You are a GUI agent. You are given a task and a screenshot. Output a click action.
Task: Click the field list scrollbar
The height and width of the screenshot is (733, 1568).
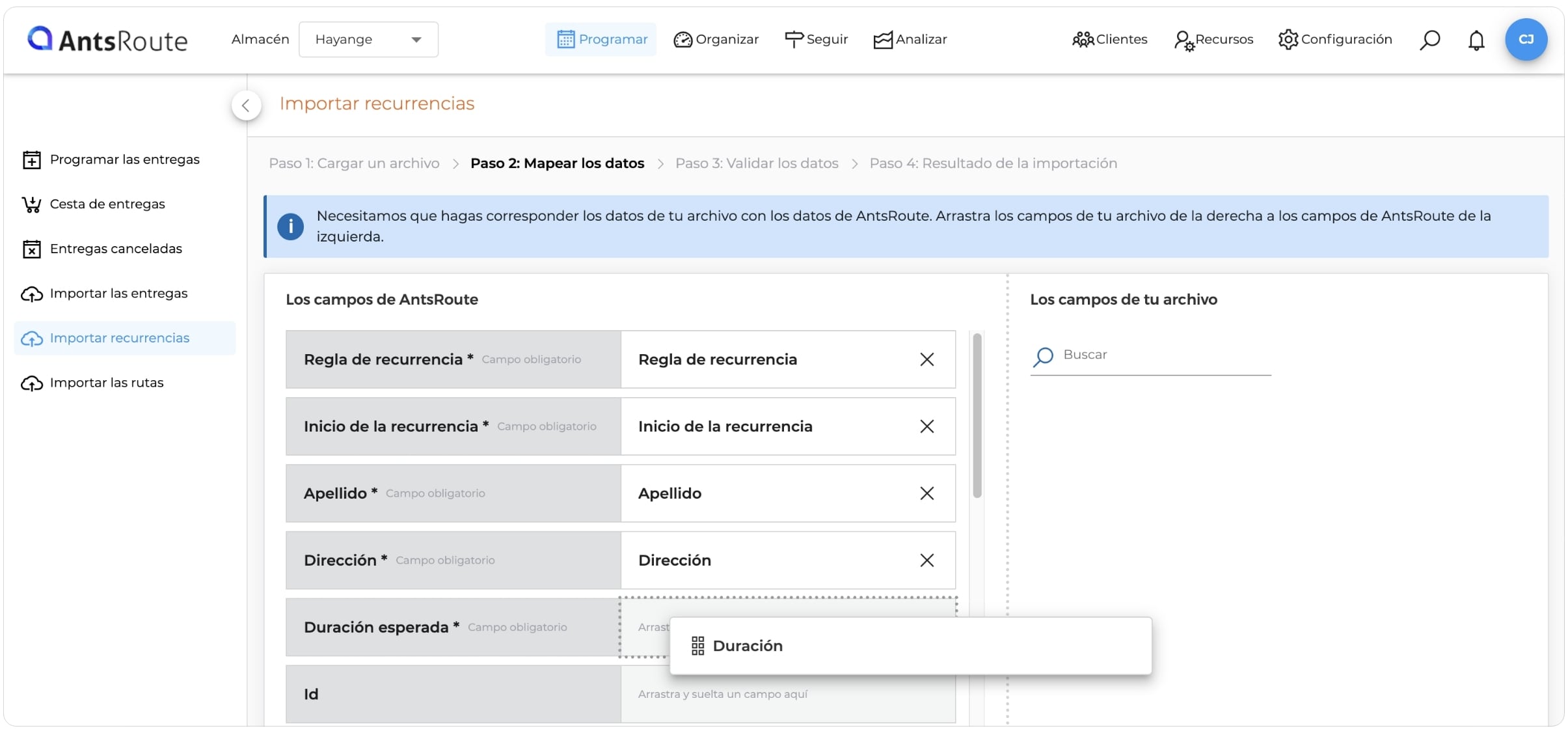pos(977,416)
